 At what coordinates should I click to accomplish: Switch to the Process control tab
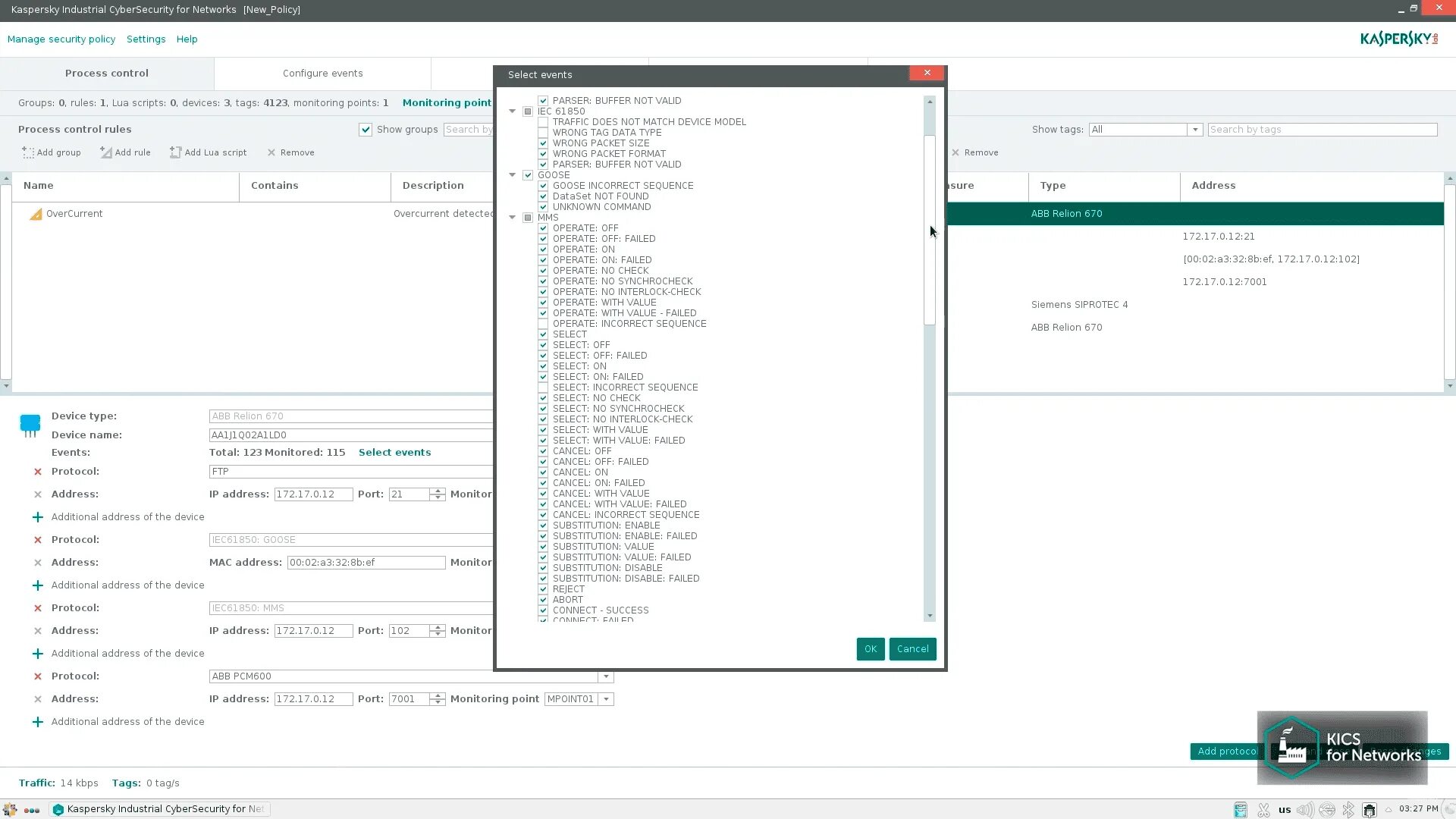click(x=107, y=74)
